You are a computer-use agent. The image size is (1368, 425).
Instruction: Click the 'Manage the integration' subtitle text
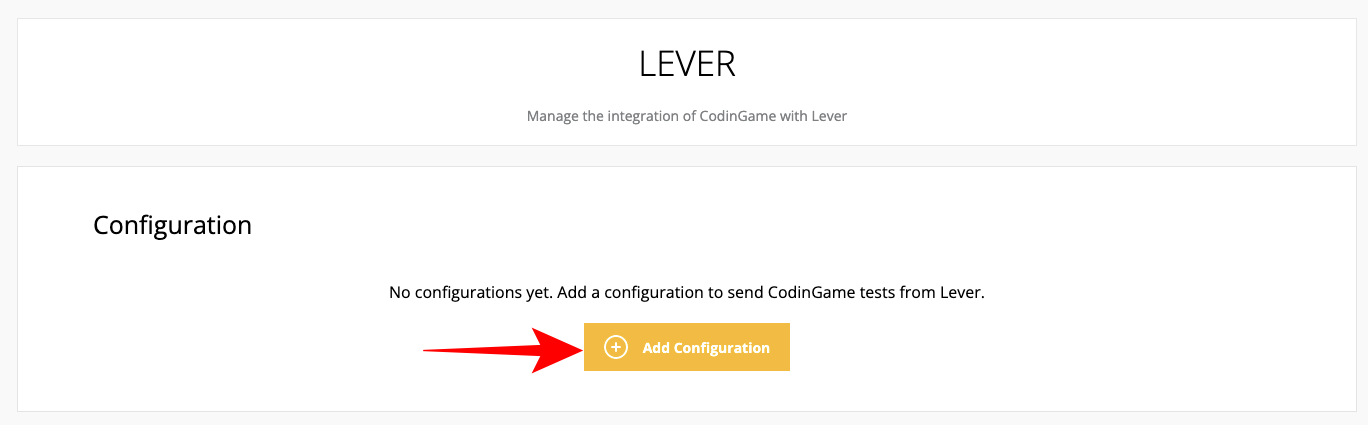click(x=687, y=116)
